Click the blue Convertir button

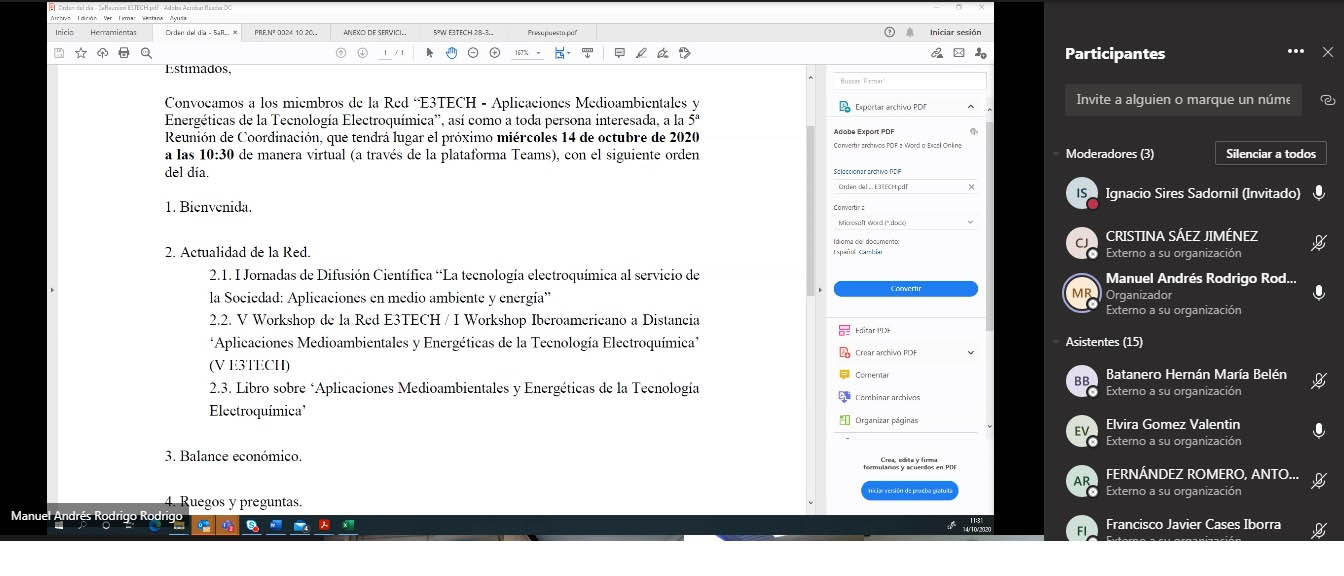click(x=905, y=288)
